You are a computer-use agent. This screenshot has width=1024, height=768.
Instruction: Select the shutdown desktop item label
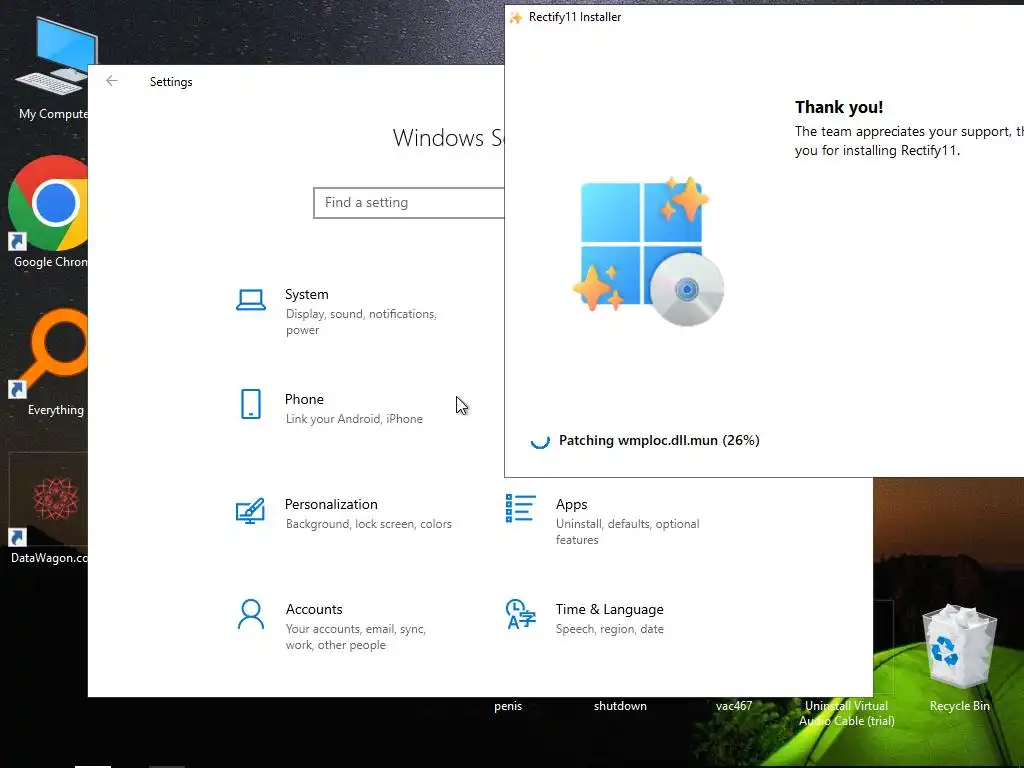click(620, 706)
